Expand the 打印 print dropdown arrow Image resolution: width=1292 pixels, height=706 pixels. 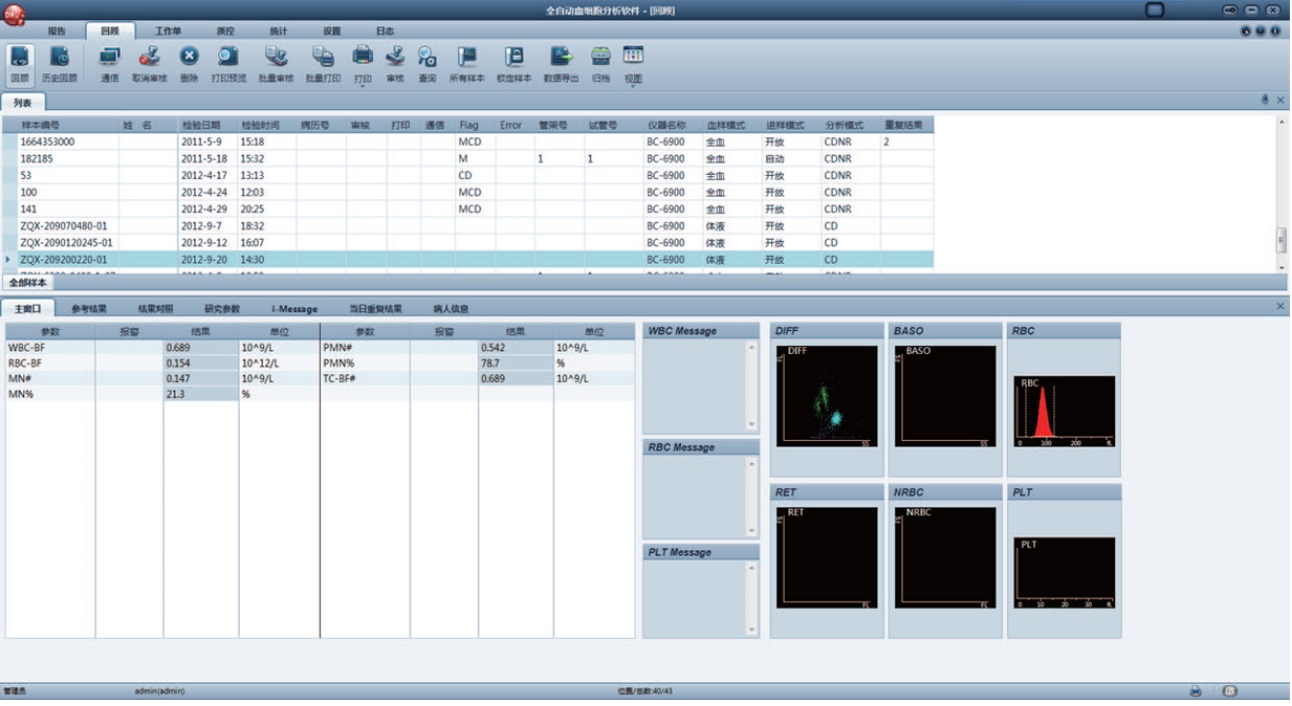pyautogui.click(x=363, y=87)
